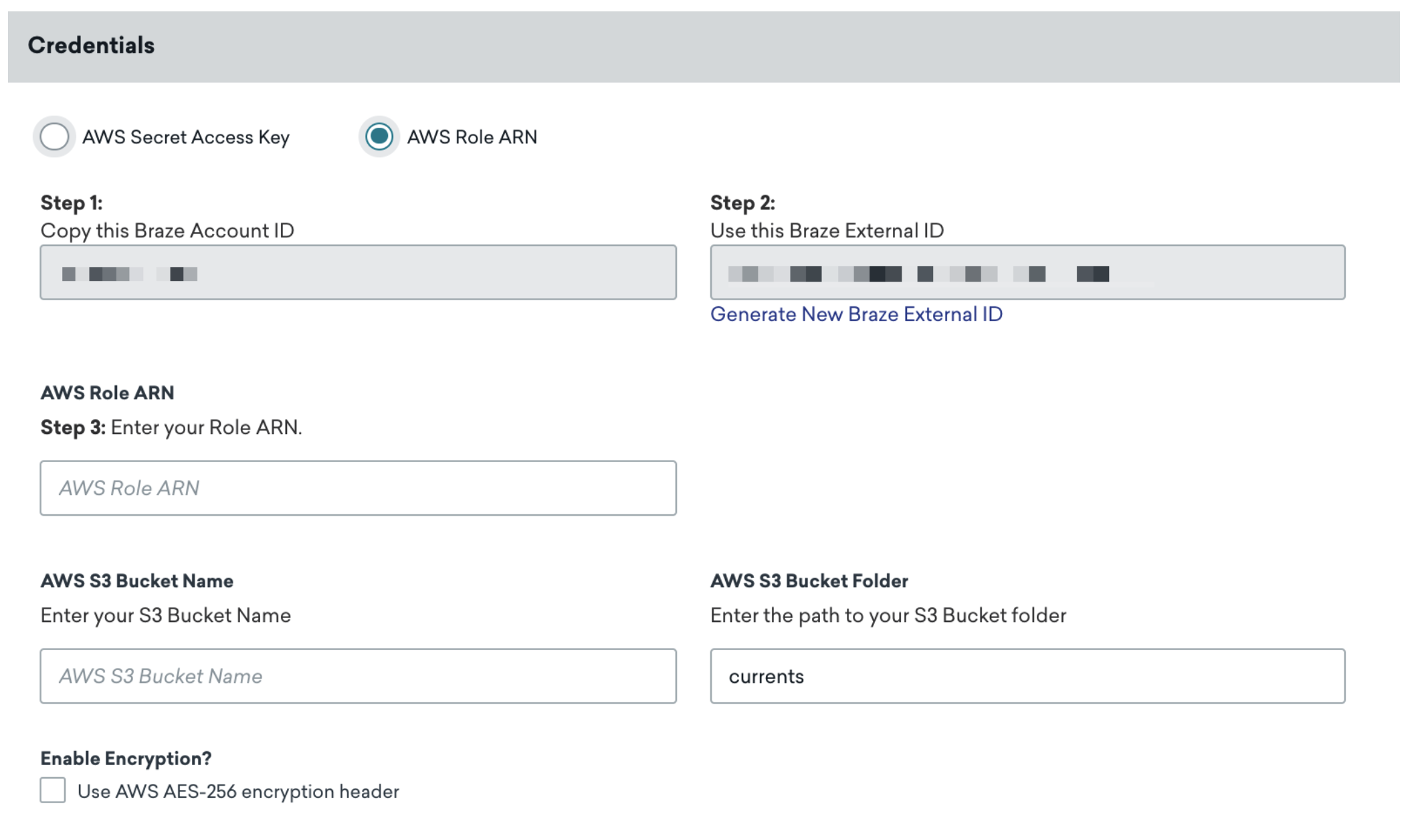The height and width of the screenshot is (840, 1414).
Task: Click Generate New Braze External ID link
Action: tap(856, 314)
